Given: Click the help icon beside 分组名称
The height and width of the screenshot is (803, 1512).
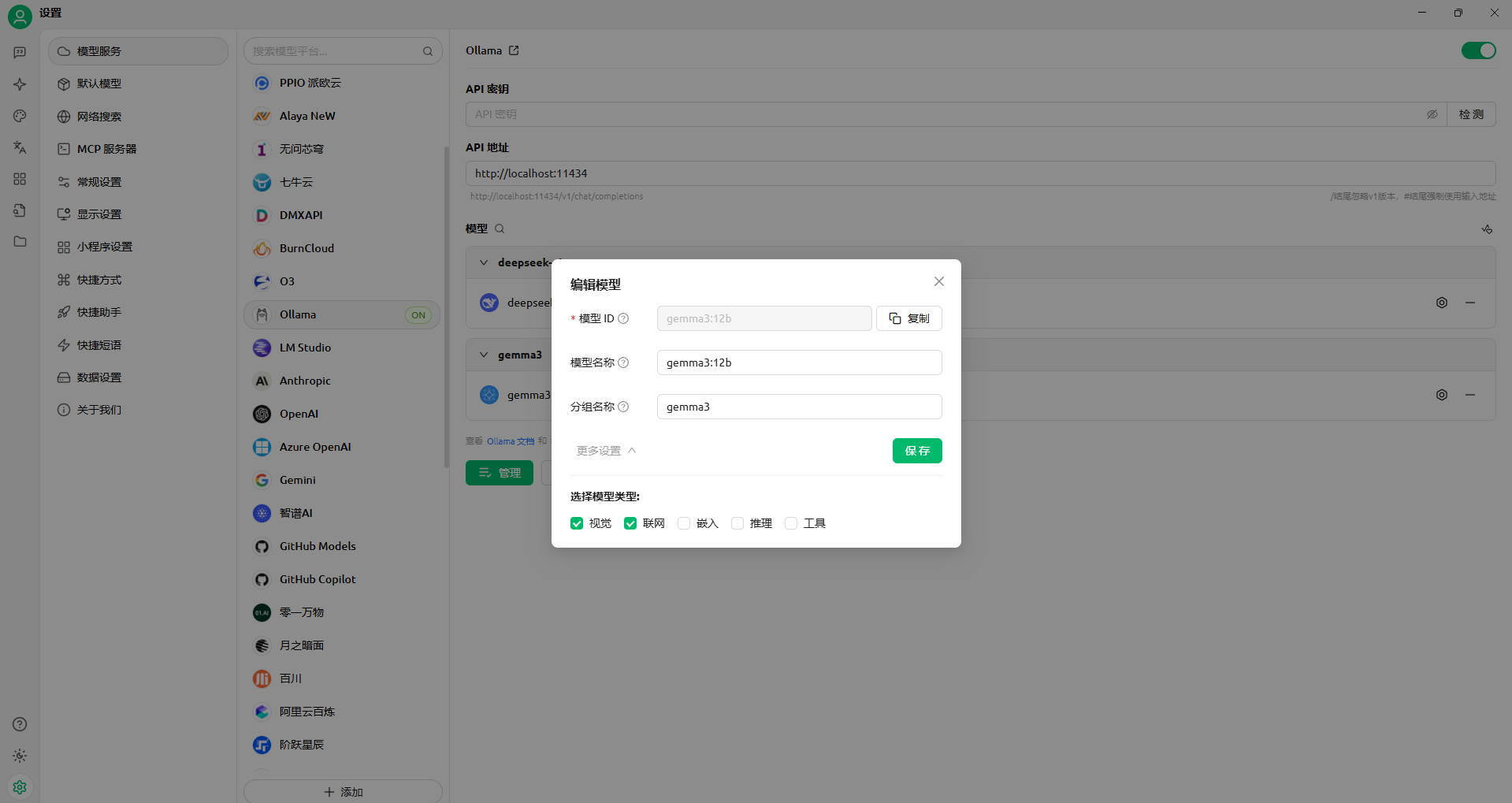Looking at the screenshot, I should (623, 407).
